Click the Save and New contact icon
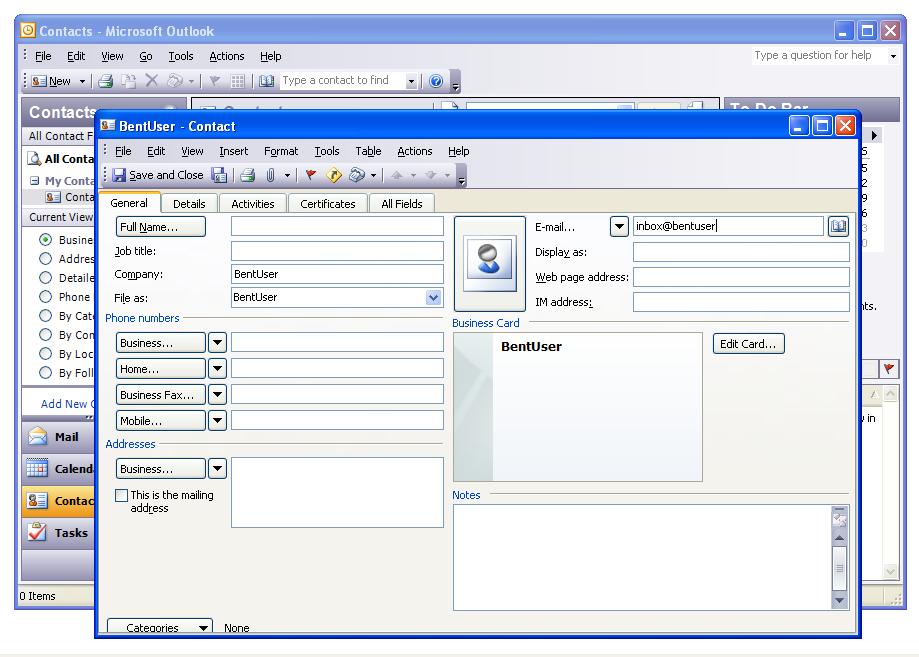 (219, 175)
